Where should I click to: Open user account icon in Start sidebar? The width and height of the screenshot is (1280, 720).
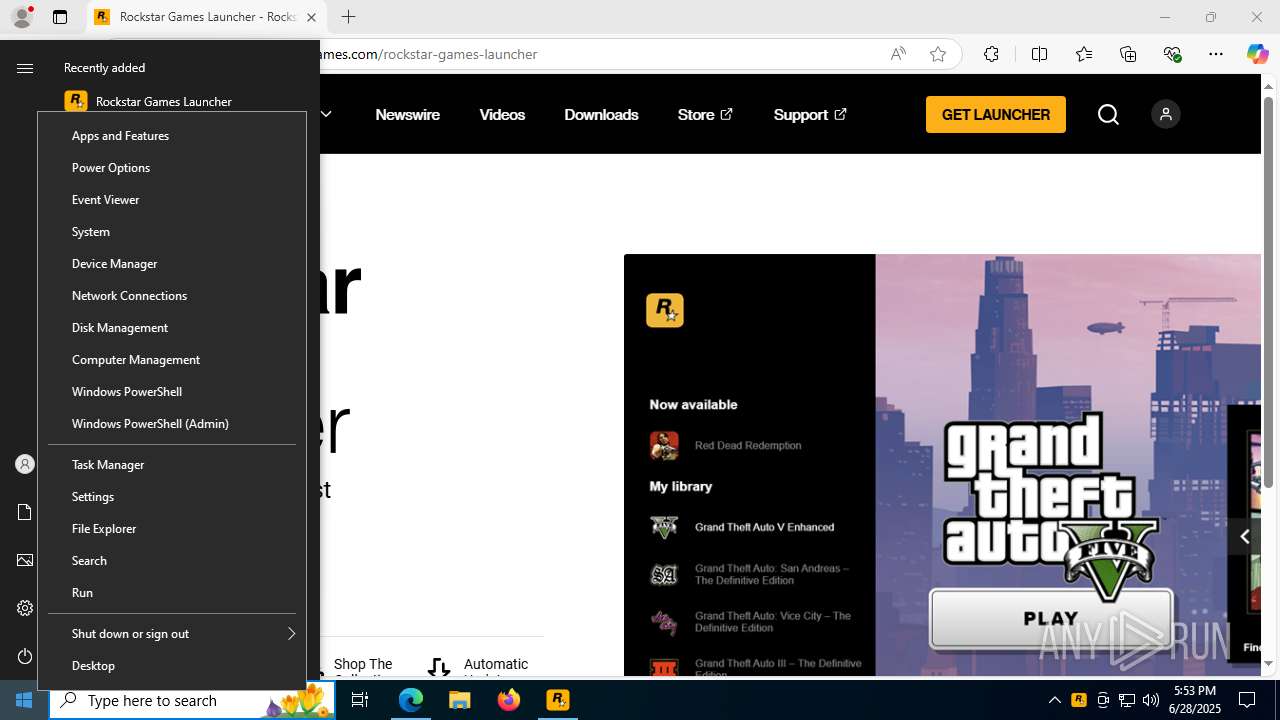click(x=25, y=464)
